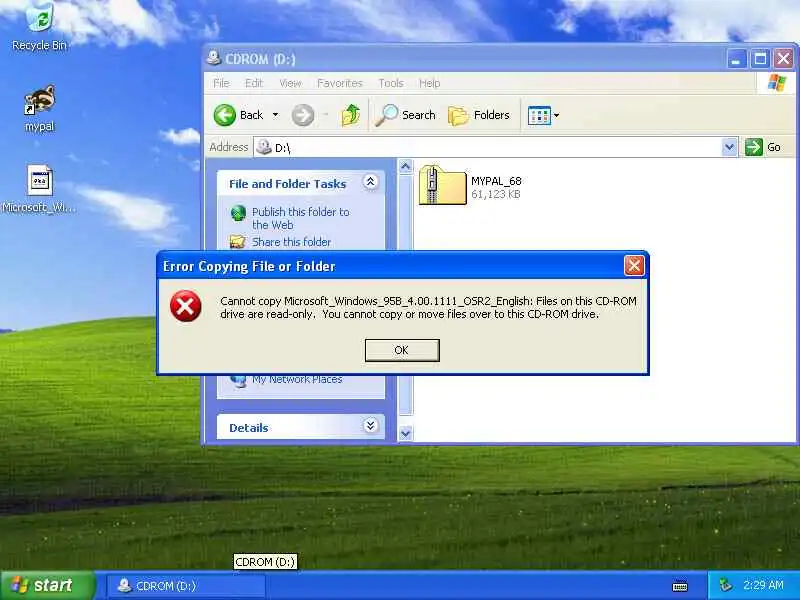Viewport: 800px width, 600px height.
Task: Maximize the CDROM (D:) window
Action: tap(760, 59)
